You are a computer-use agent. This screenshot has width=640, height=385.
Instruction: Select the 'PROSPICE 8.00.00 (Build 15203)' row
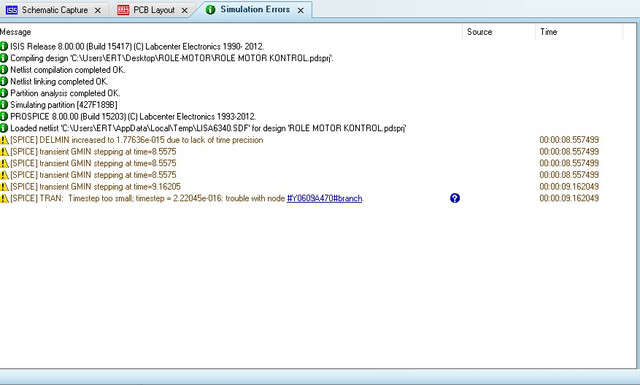[133, 116]
